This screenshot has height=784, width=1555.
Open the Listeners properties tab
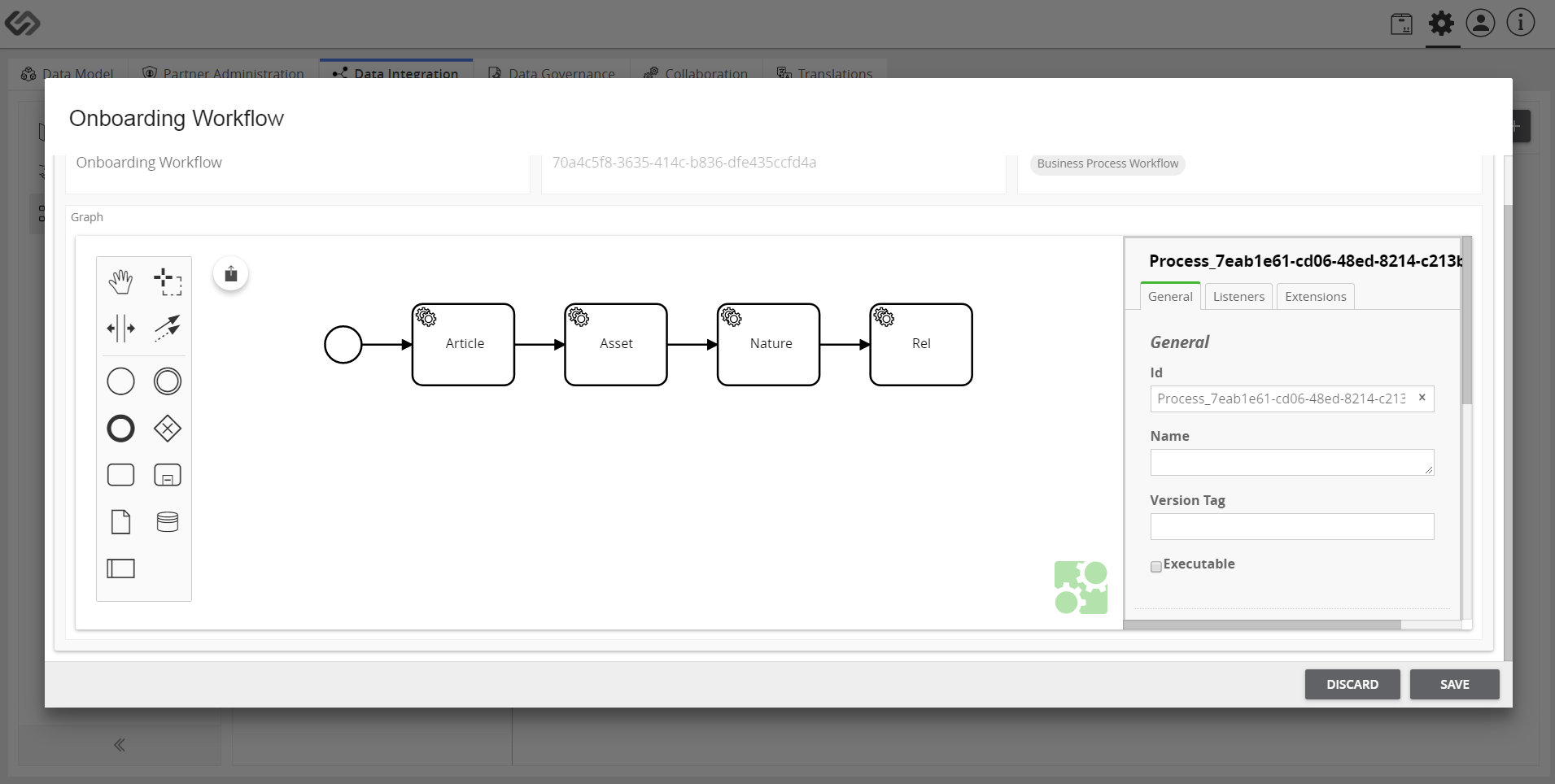coord(1238,296)
